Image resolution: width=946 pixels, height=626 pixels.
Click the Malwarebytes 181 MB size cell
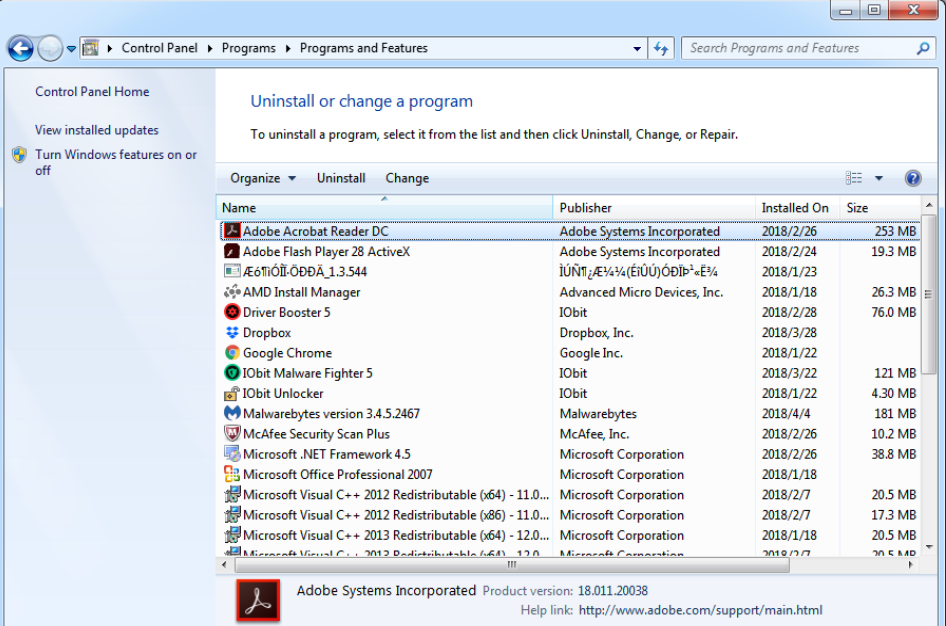(895, 414)
